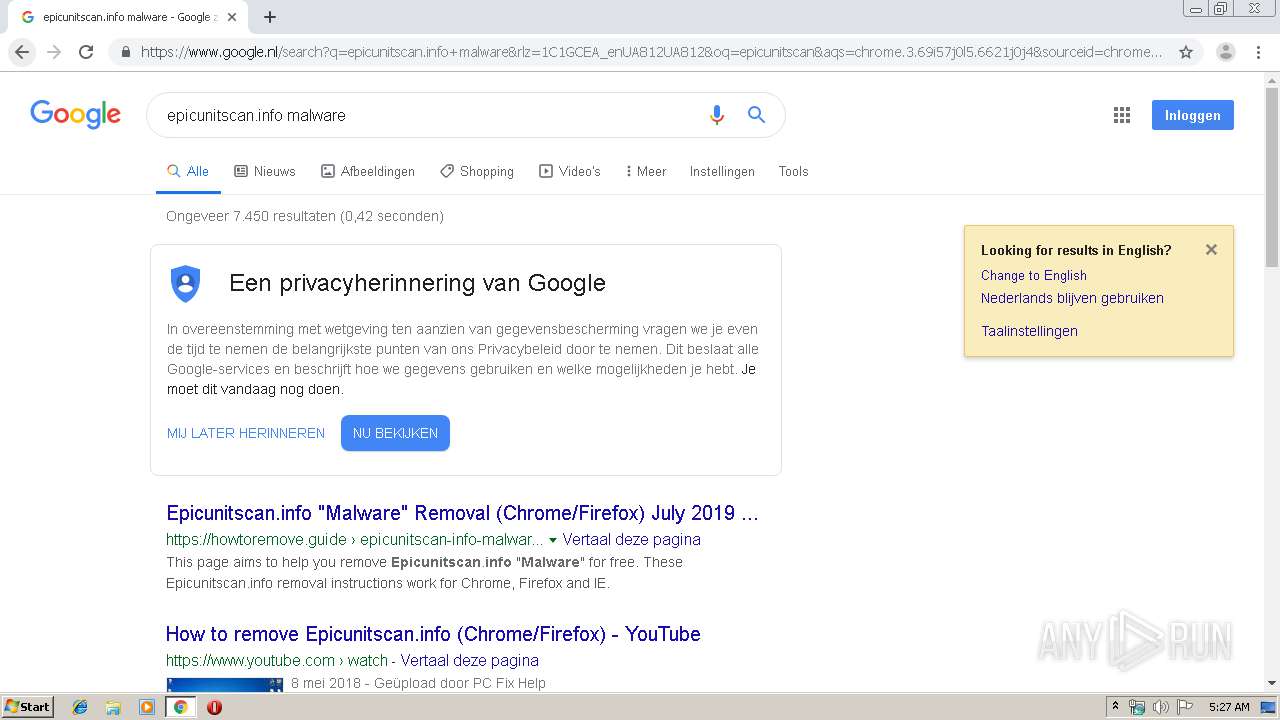Open the Epicunitscan.info Malware Removal result
The height and width of the screenshot is (720, 1280).
click(x=462, y=513)
